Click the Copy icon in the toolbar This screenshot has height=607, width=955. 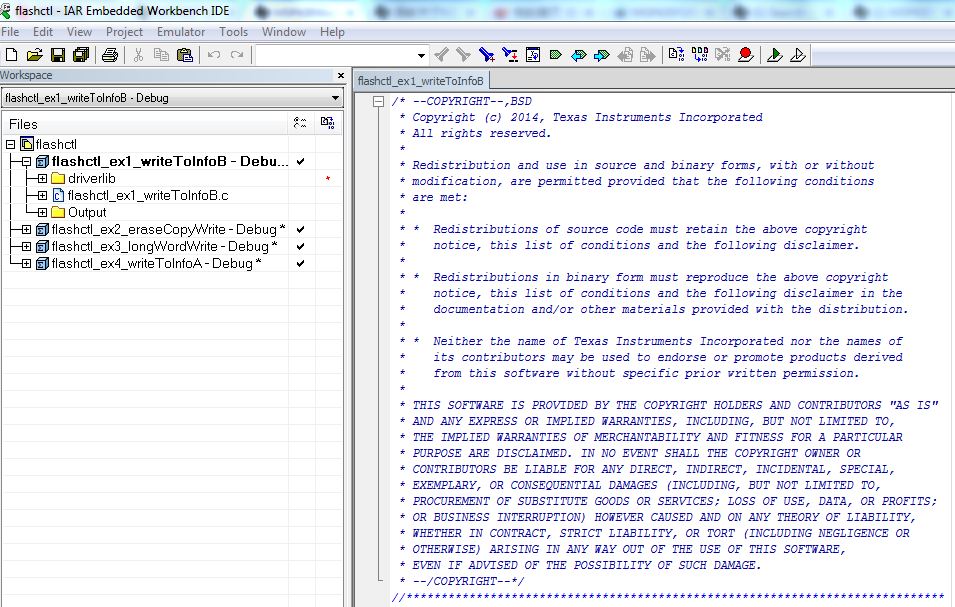161,55
